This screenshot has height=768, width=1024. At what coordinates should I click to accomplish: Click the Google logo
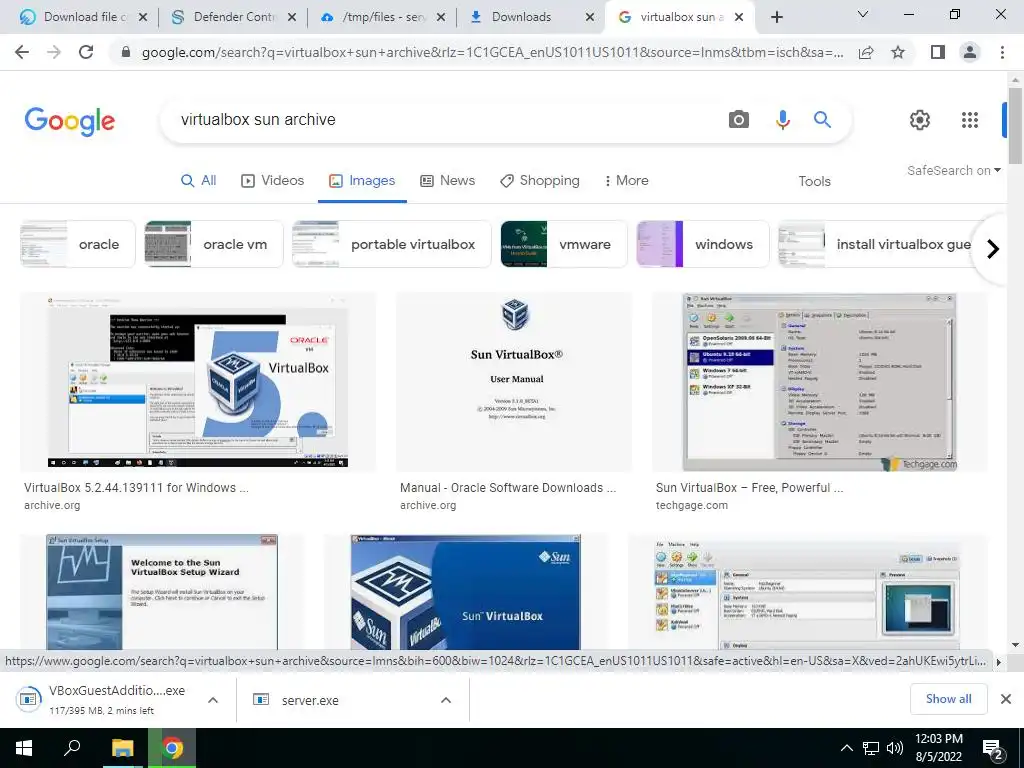pos(70,121)
